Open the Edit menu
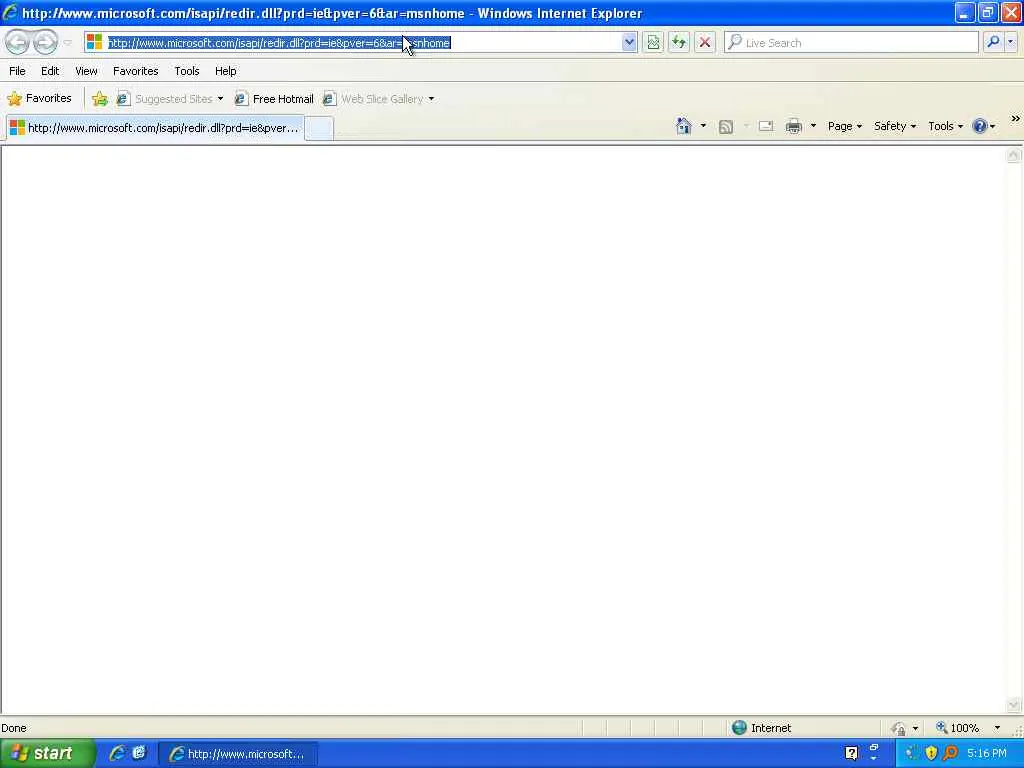1024x768 pixels. pos(50,71)
